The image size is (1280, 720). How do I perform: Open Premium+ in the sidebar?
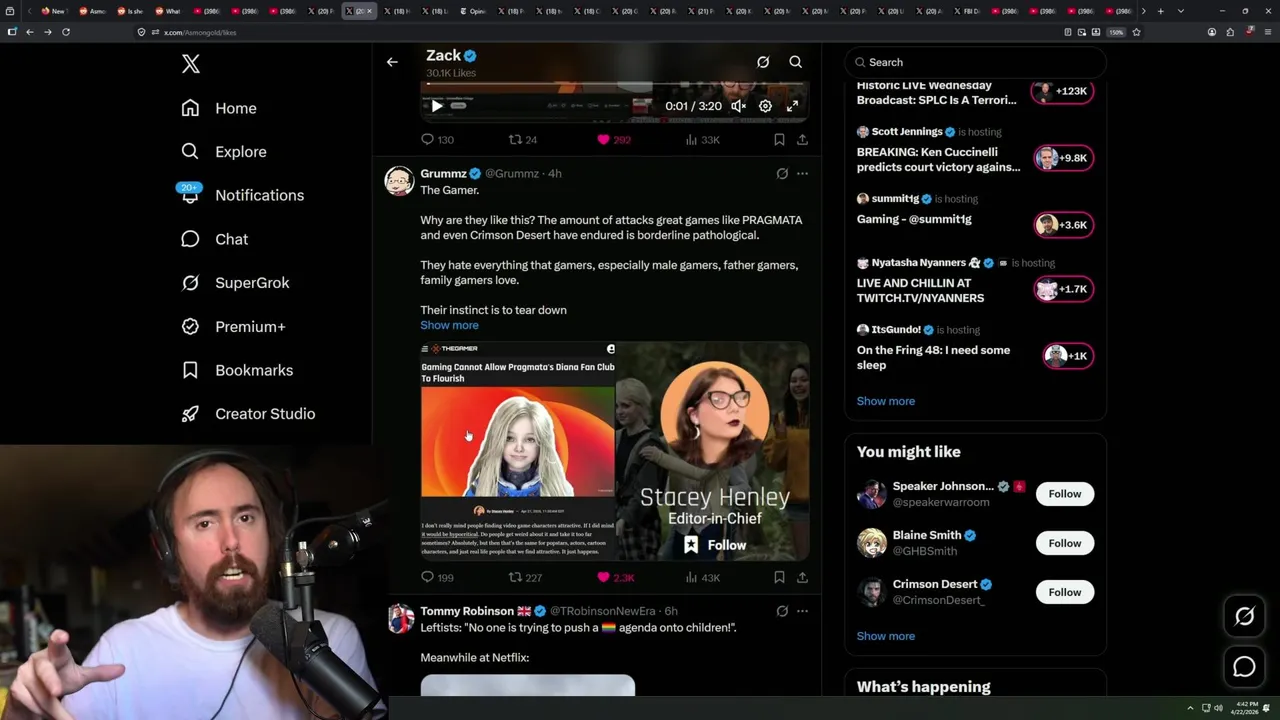[233, 326]
